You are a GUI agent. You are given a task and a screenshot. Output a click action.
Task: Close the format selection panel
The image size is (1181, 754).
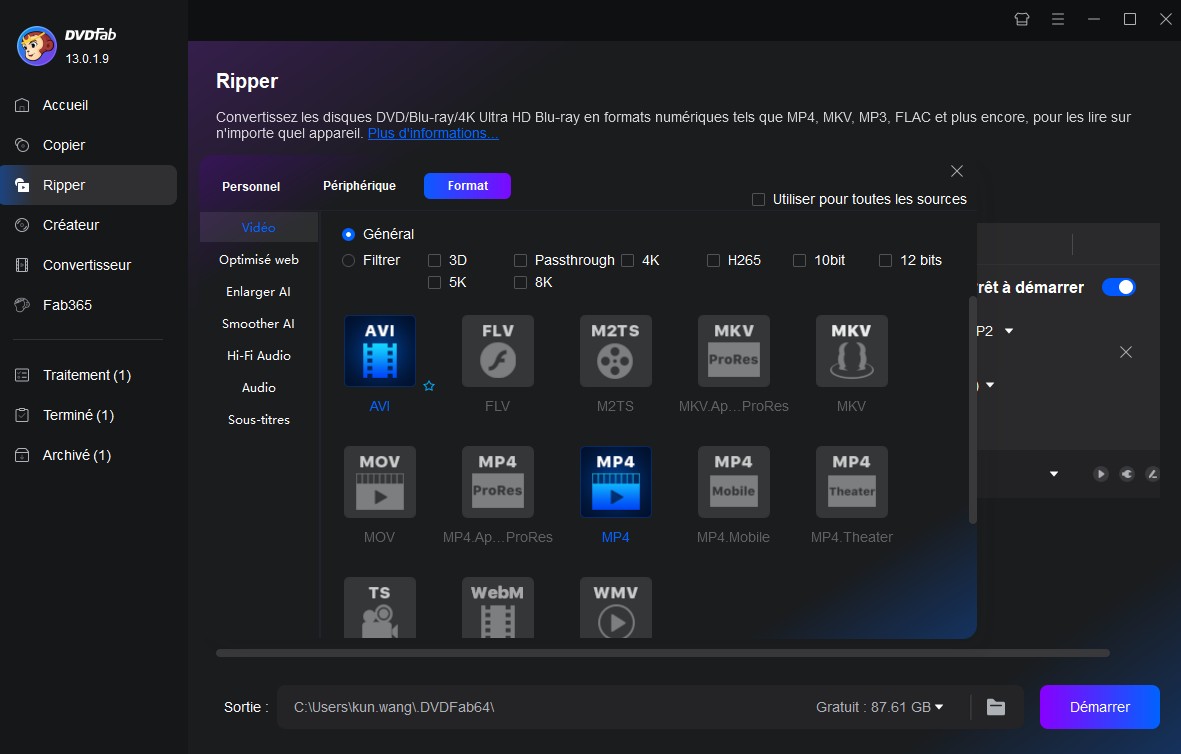[957, 171]
